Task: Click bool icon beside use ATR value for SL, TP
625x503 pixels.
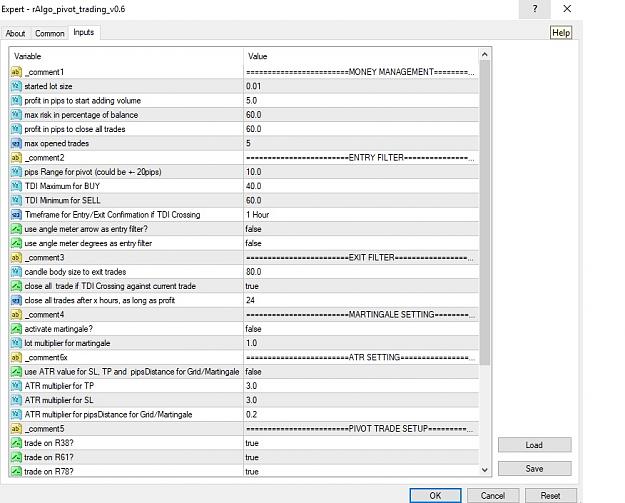Action: 16,372
